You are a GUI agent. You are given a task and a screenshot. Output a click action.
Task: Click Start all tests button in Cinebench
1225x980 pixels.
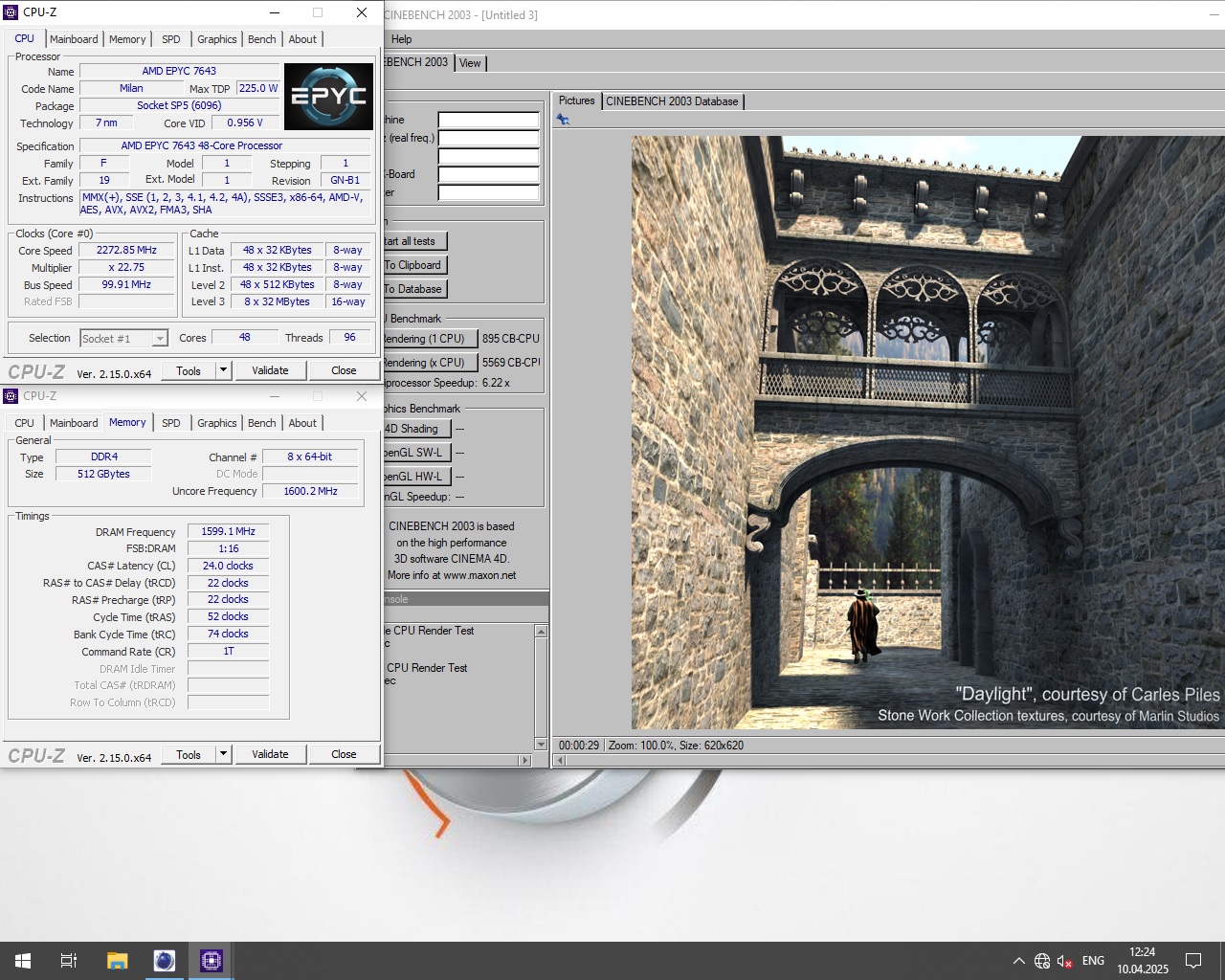click(x=414, y=241)
